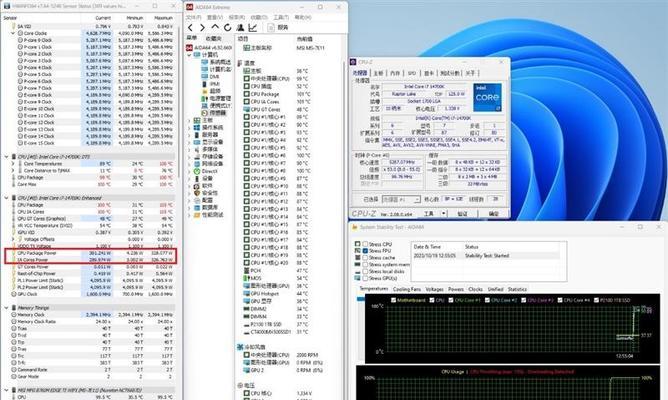Click the Validate button in CPU-Z
The width and height of the screenshot is (668, 400).
coord(462,213)
